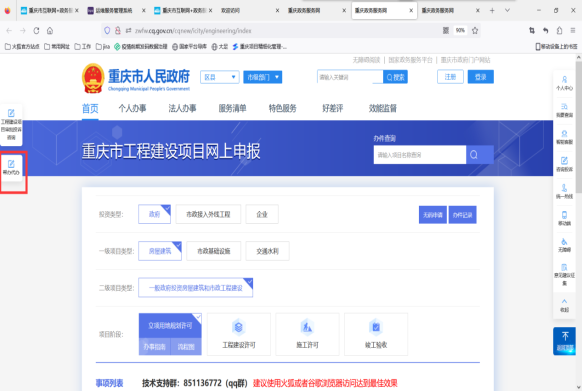Open 流程图 under 立项用地规划许可
The height and width of the screenshot is (391, 582).
186,346
